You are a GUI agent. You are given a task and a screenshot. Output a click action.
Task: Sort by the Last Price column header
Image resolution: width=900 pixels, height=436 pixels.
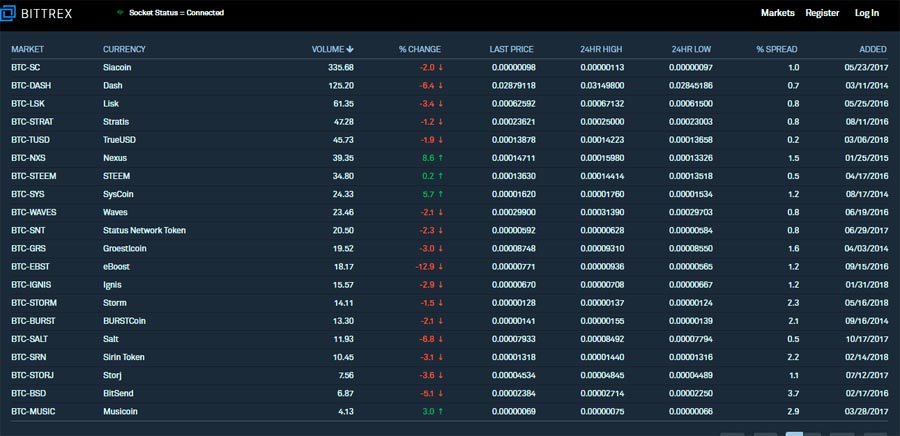511,49
